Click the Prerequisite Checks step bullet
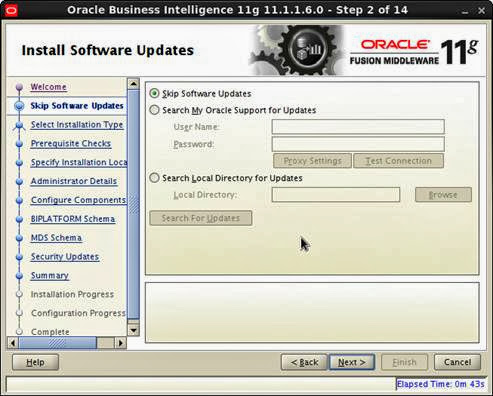The height and width of the screenshot is (396, 493). pyautogui.click(x=19, y=144)
